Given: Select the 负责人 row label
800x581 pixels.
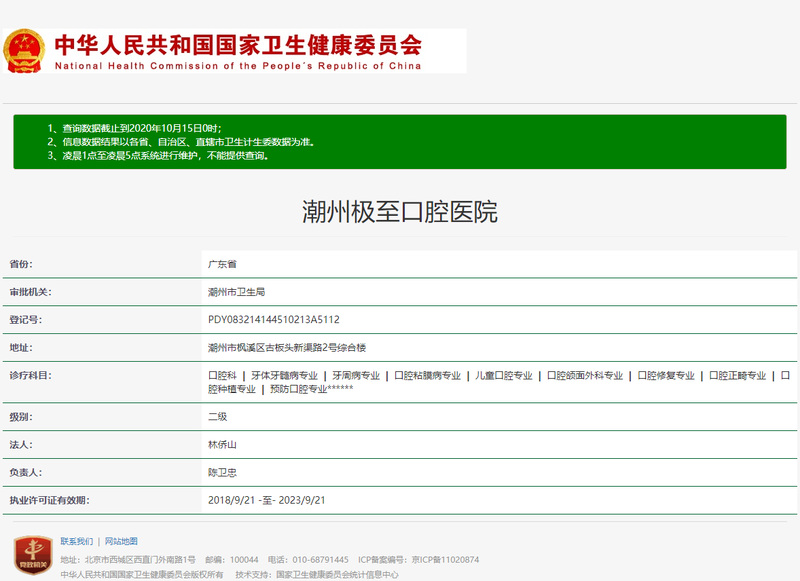Looking at the screenshot, I should click(26, 472).
